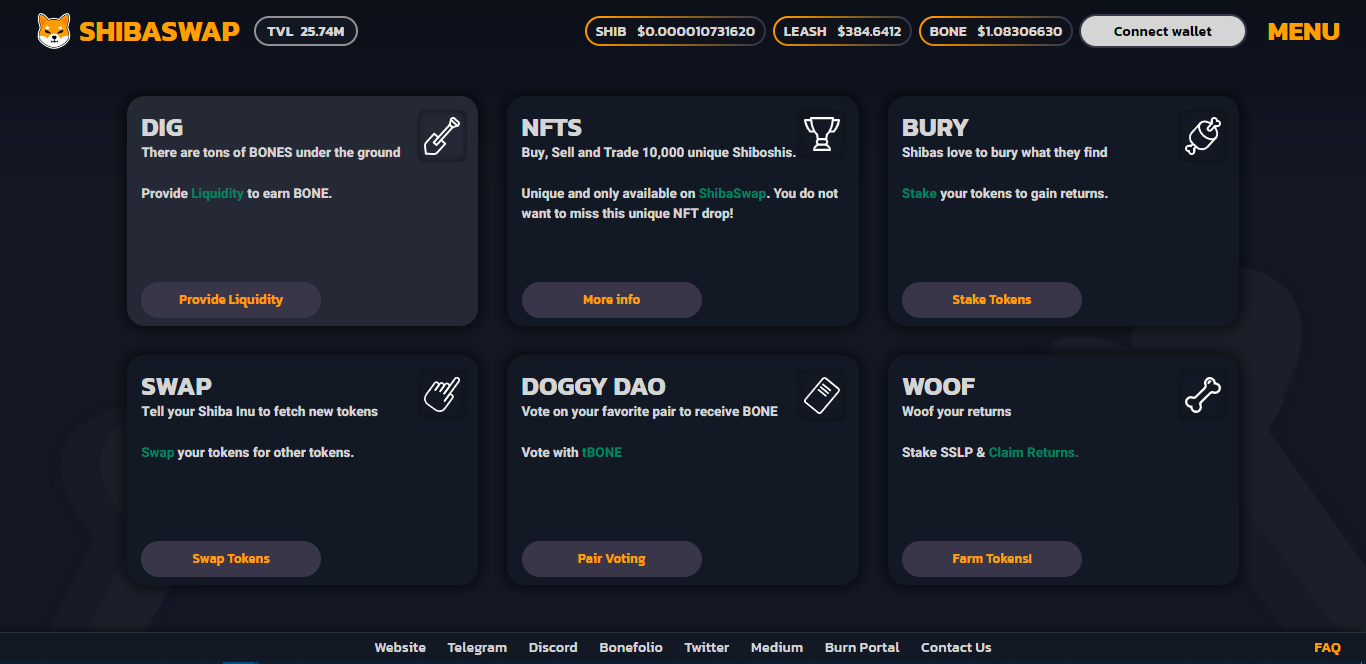
Task: Click 'Vote on your favorite pair to receive BONE'
Action: (650, 411)
